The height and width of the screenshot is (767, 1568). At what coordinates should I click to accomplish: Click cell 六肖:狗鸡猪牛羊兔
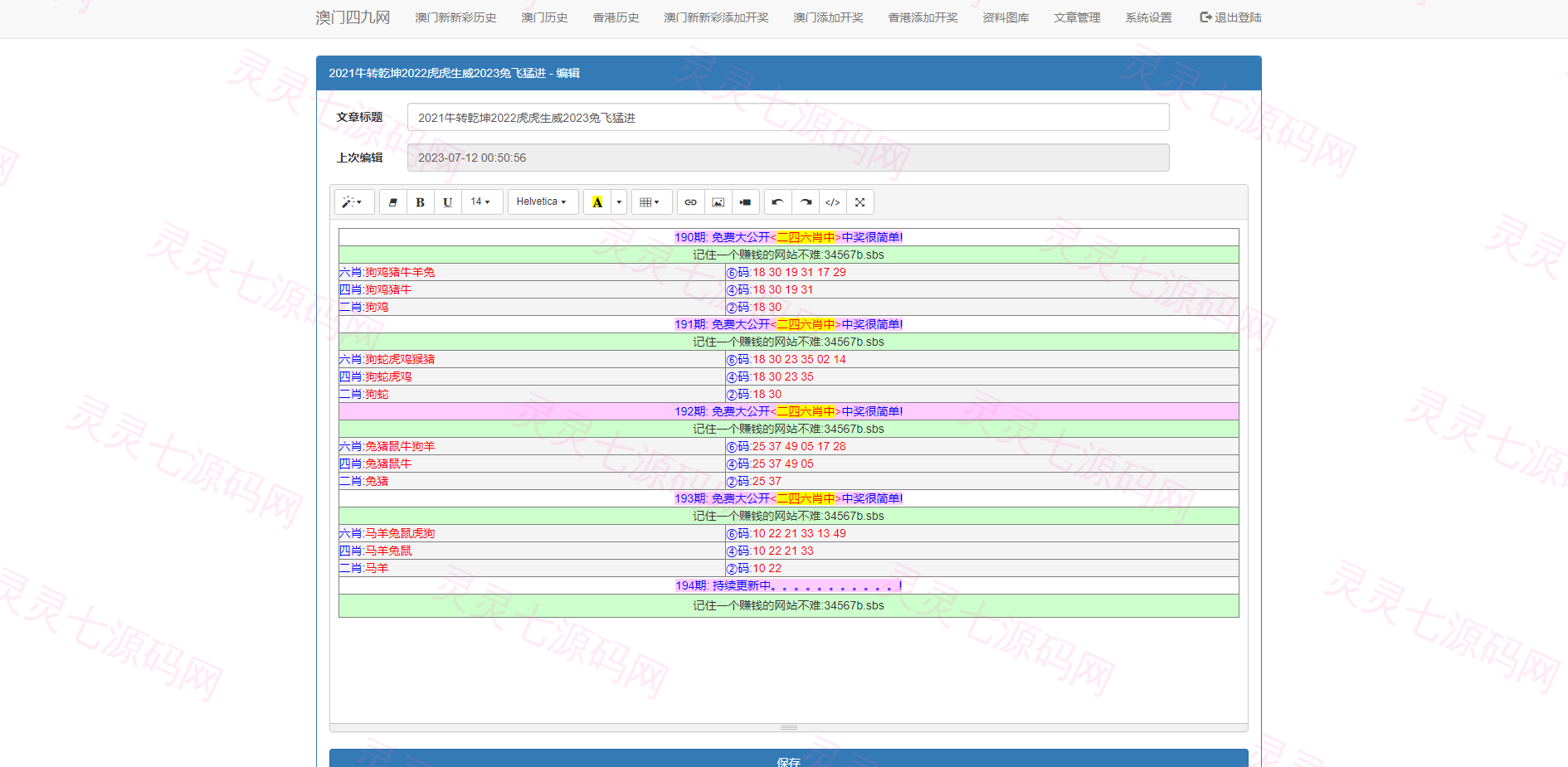pos(532,272)
